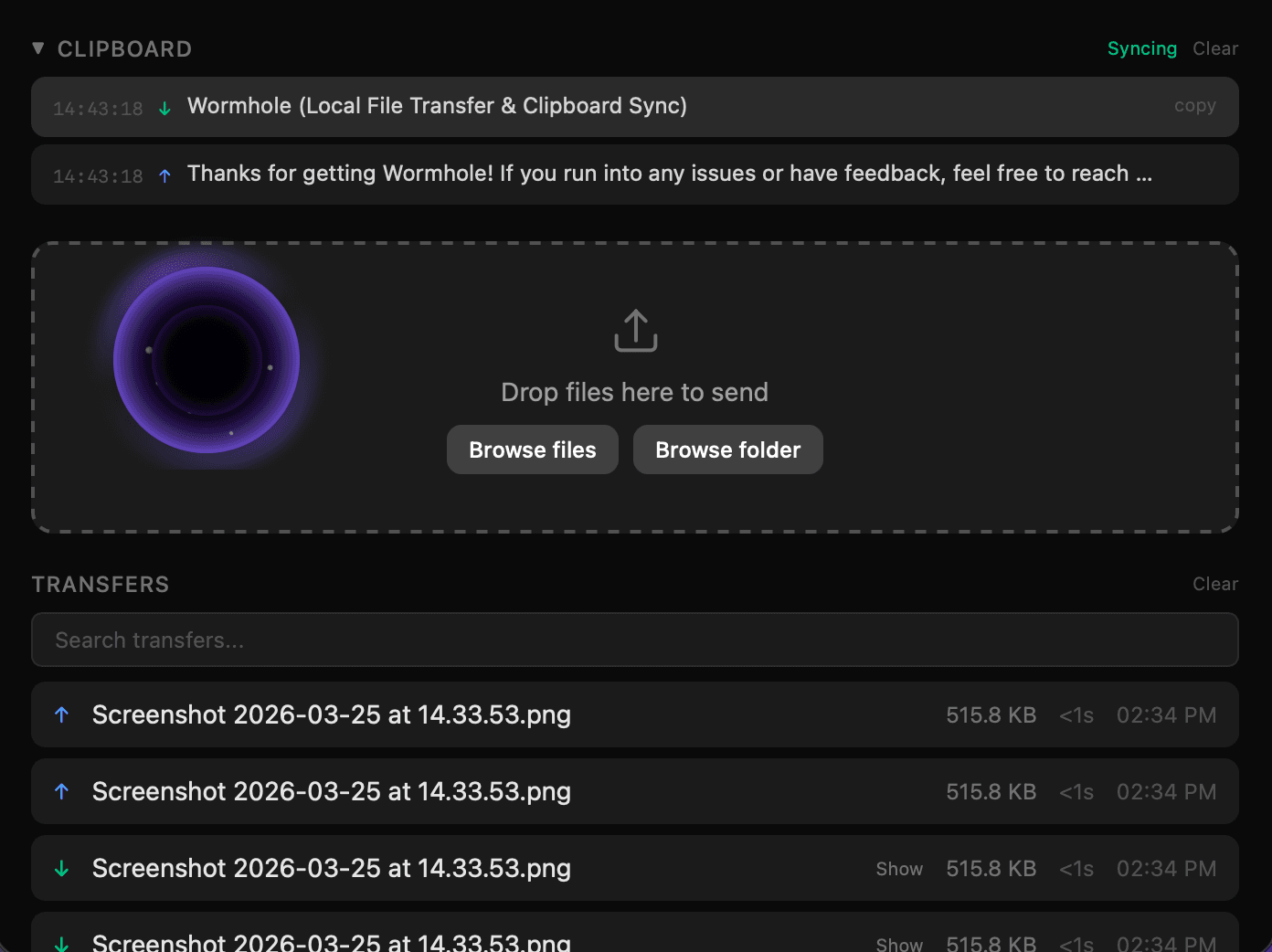Collapse the CLIPBOARD section
This screenshot has width=1272, height=952.
37,48
